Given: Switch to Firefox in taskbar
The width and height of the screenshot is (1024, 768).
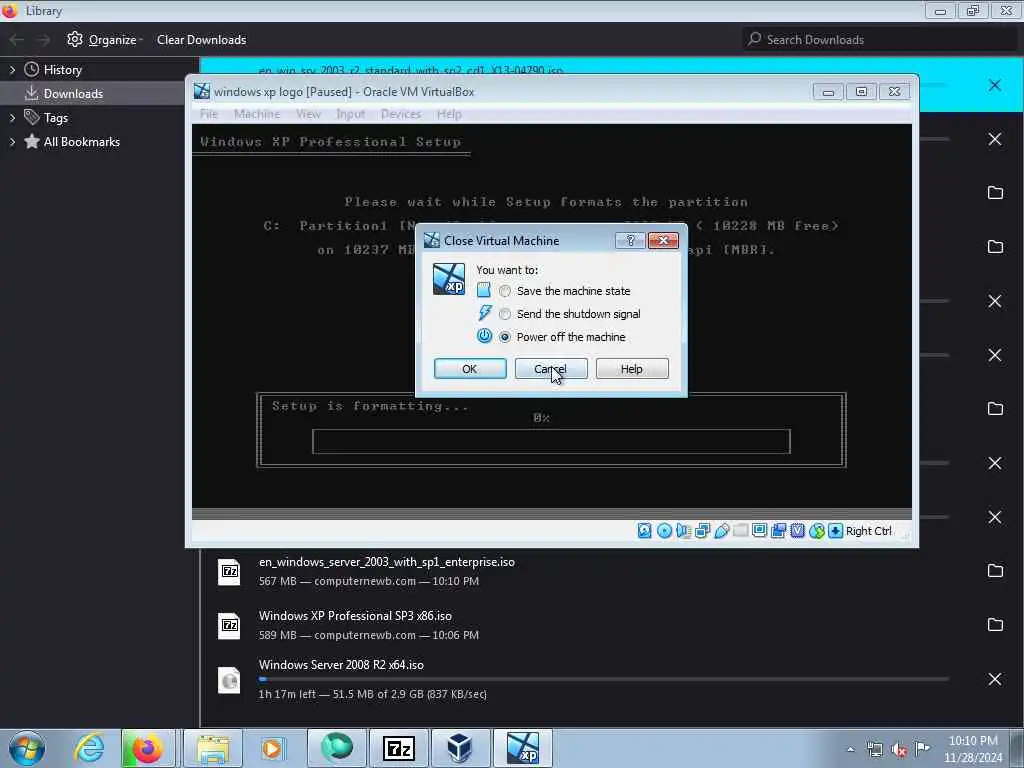Looking at the screenshot, I should (147, 748).
